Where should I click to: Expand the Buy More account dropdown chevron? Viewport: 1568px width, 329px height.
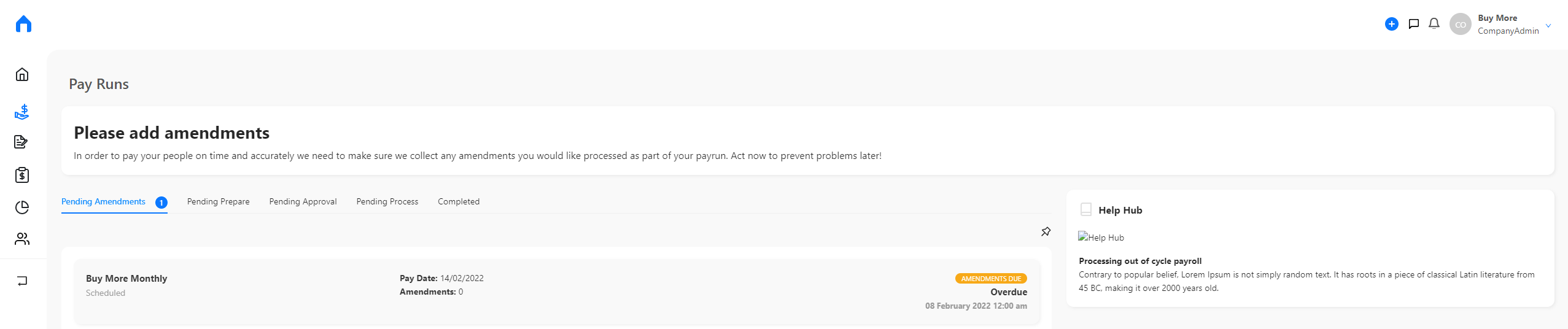tap(1548, 26)
